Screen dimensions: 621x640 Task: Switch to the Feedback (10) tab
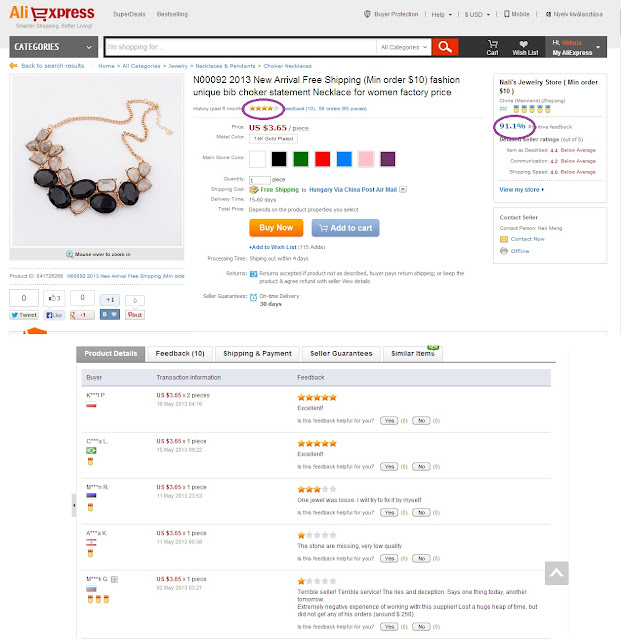click(180, 353)
